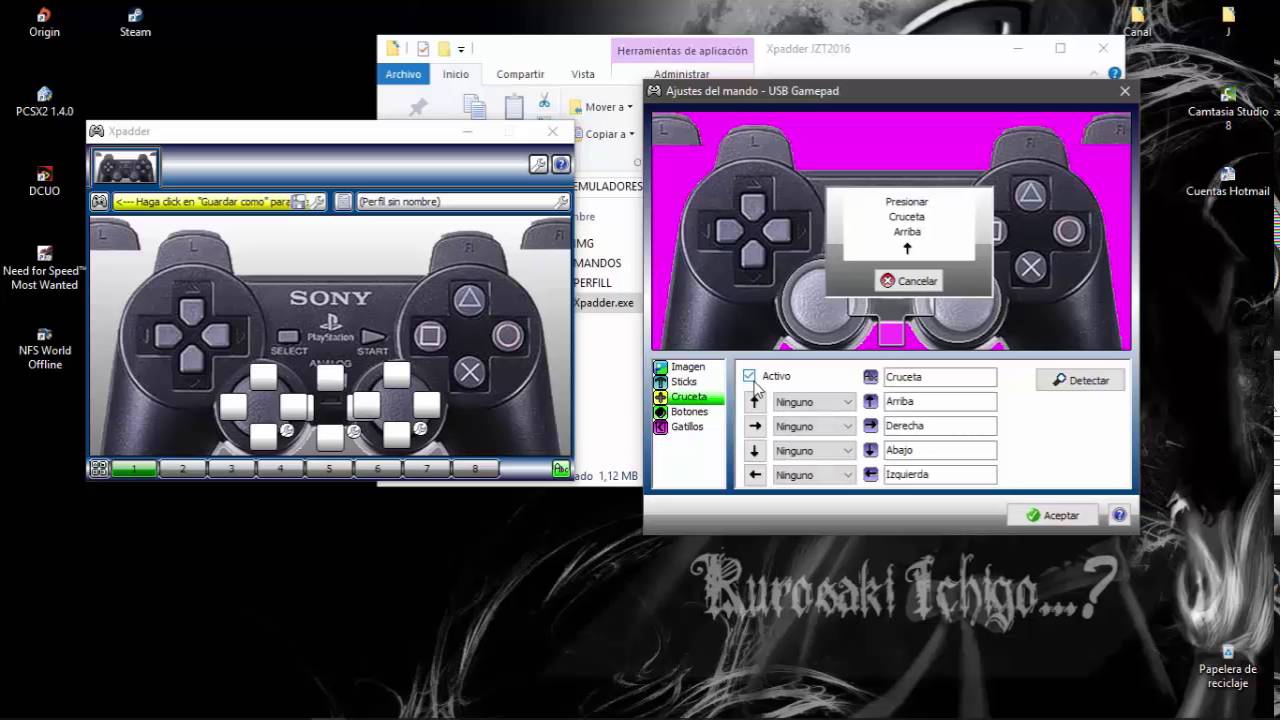Screen dimensions: 1280x720
Task: Click the right arrow direction button
Action: click(x=755, y=426)
